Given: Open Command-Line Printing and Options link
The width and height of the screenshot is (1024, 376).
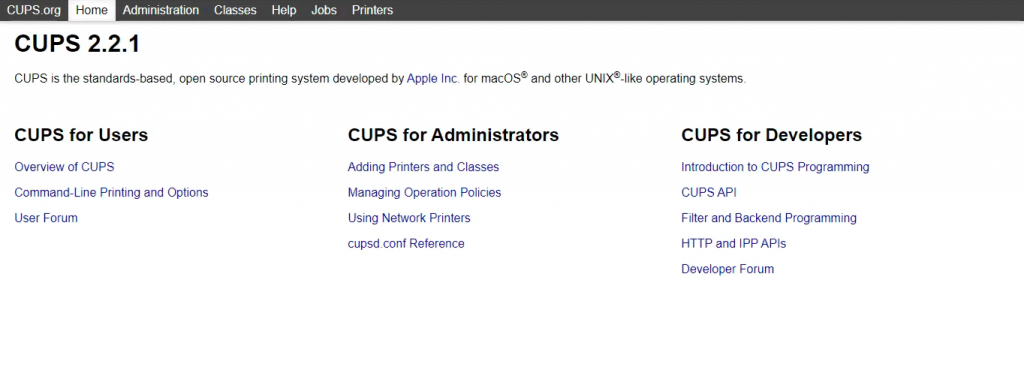Looking at the screenshot, I should pyautogui.click(x=111, y=193).
